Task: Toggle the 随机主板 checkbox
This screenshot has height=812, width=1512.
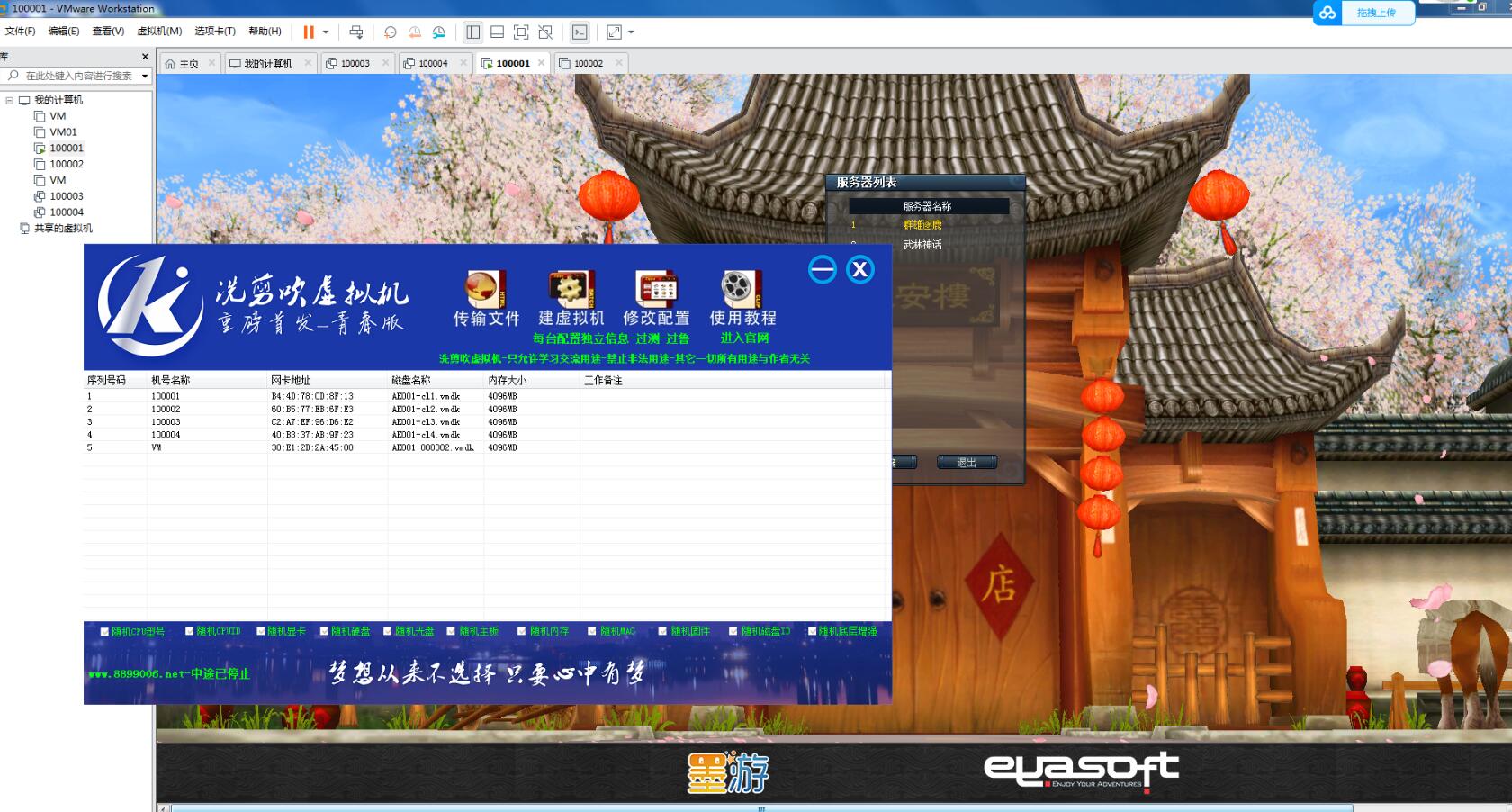Action: [452, 632]
